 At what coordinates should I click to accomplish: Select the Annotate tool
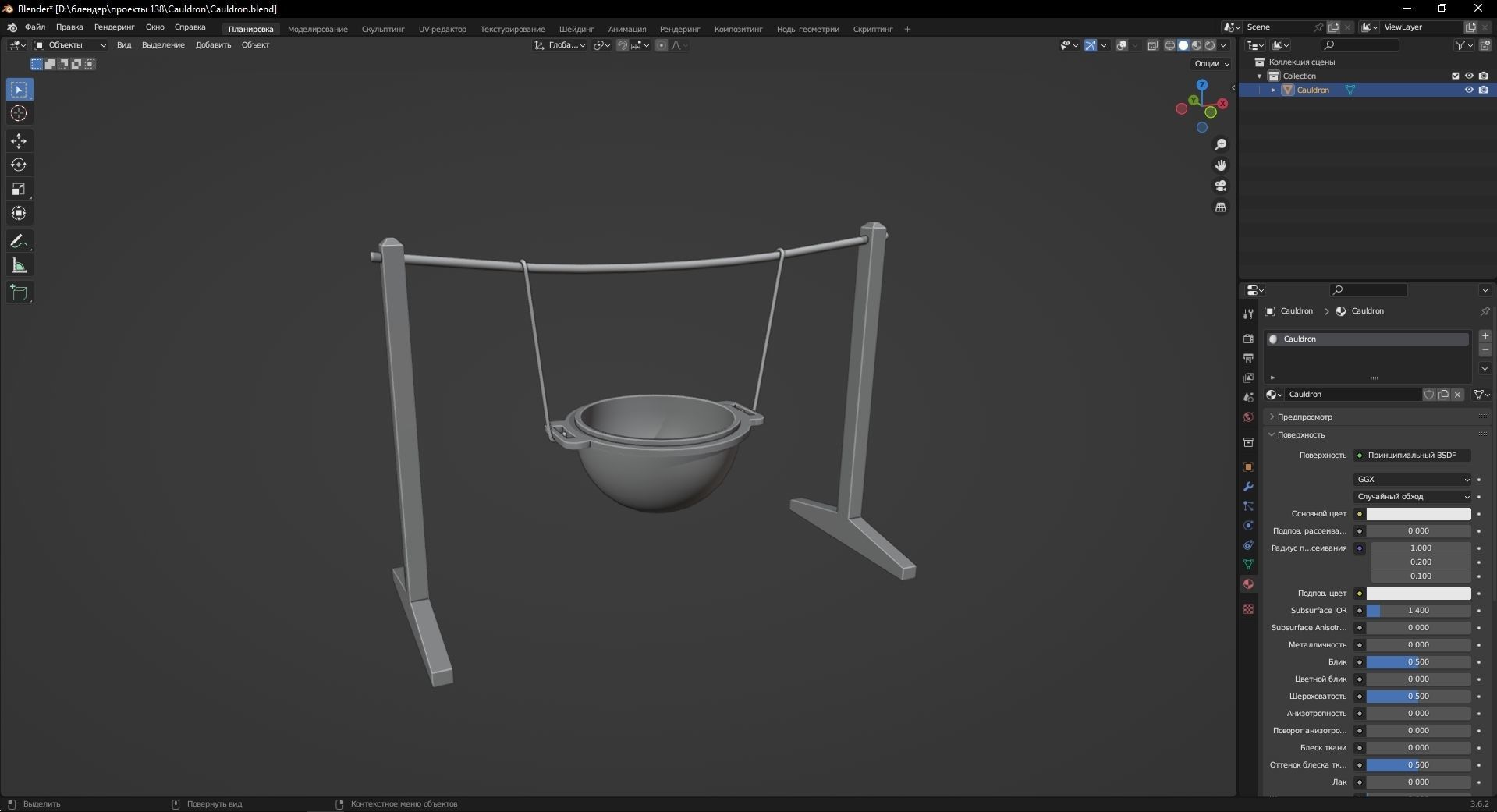20,241
